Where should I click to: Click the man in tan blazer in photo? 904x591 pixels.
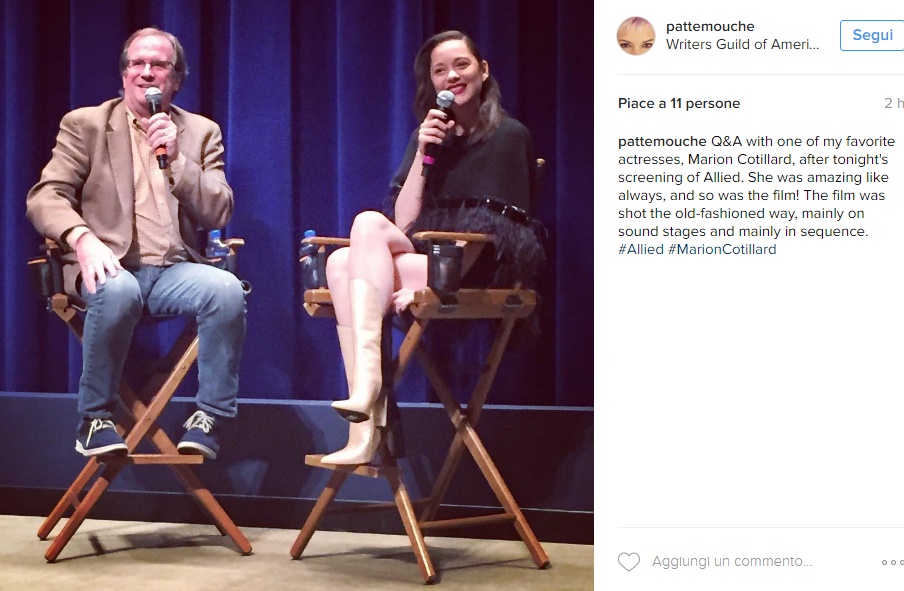point(135,231)
